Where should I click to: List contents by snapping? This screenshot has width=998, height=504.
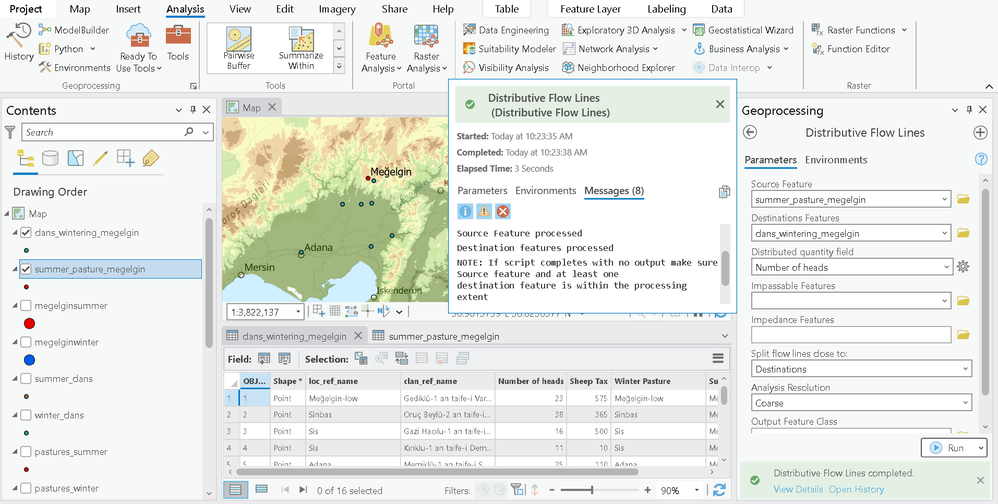[x=125, y=158]
